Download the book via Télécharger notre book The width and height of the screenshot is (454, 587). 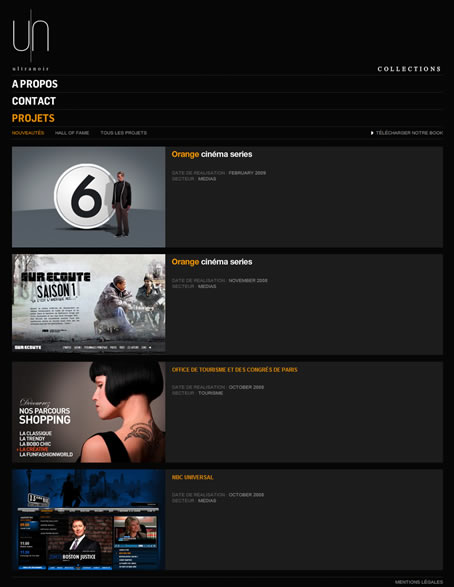(x=409, y=133)
